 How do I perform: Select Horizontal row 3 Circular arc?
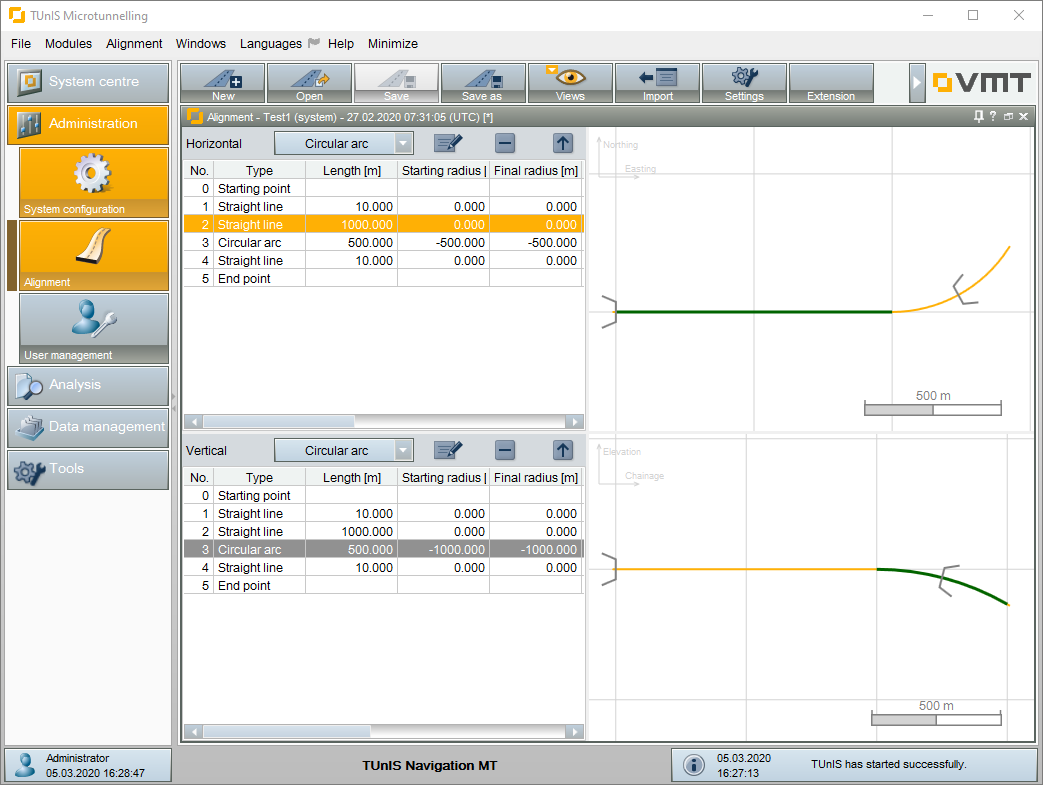[x=383, y=243]
